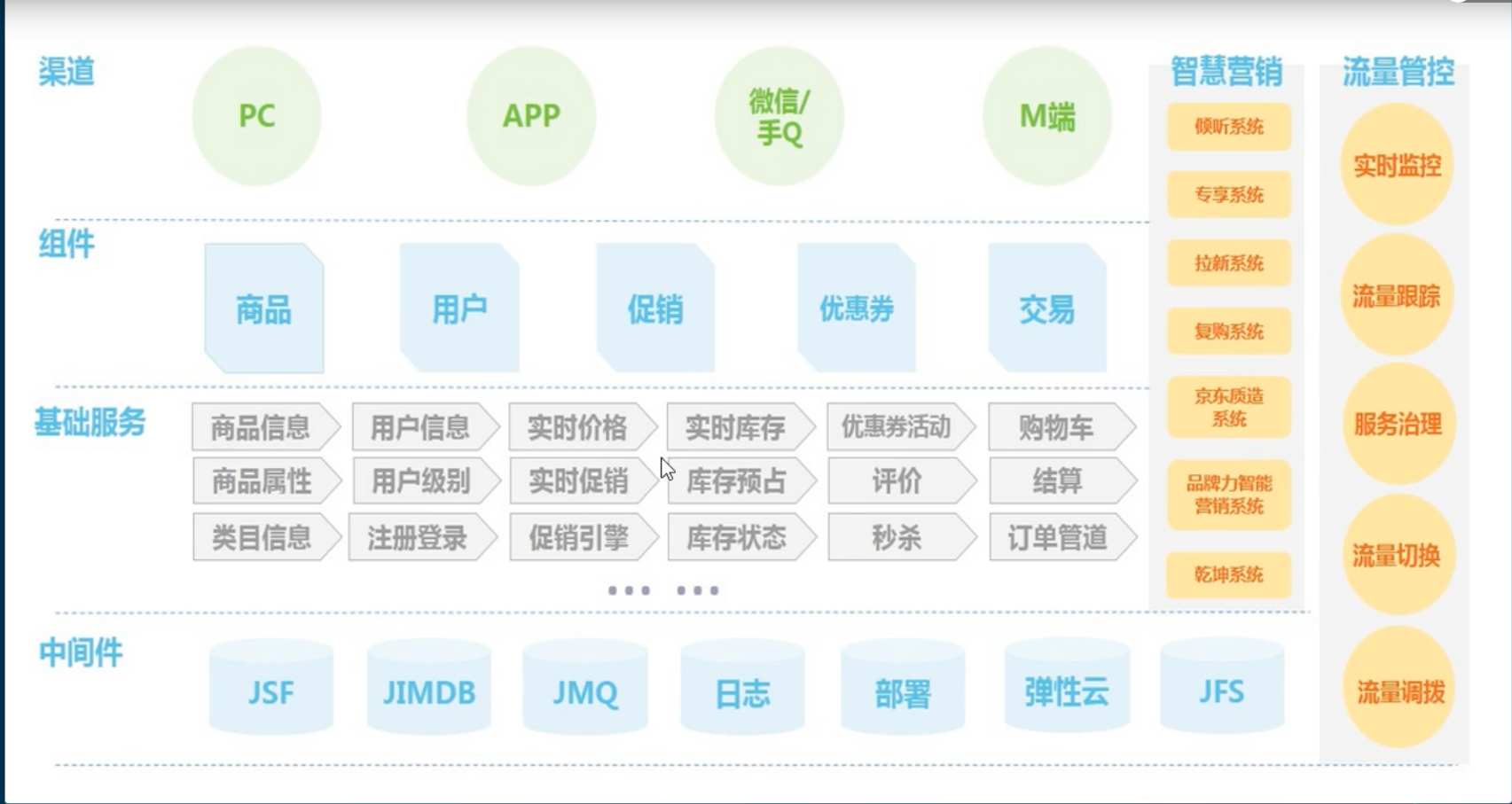The image size is (1512, 804).
Task: Click the 渠道 row label
Action: pyautogui.click(x=67, y=72)
